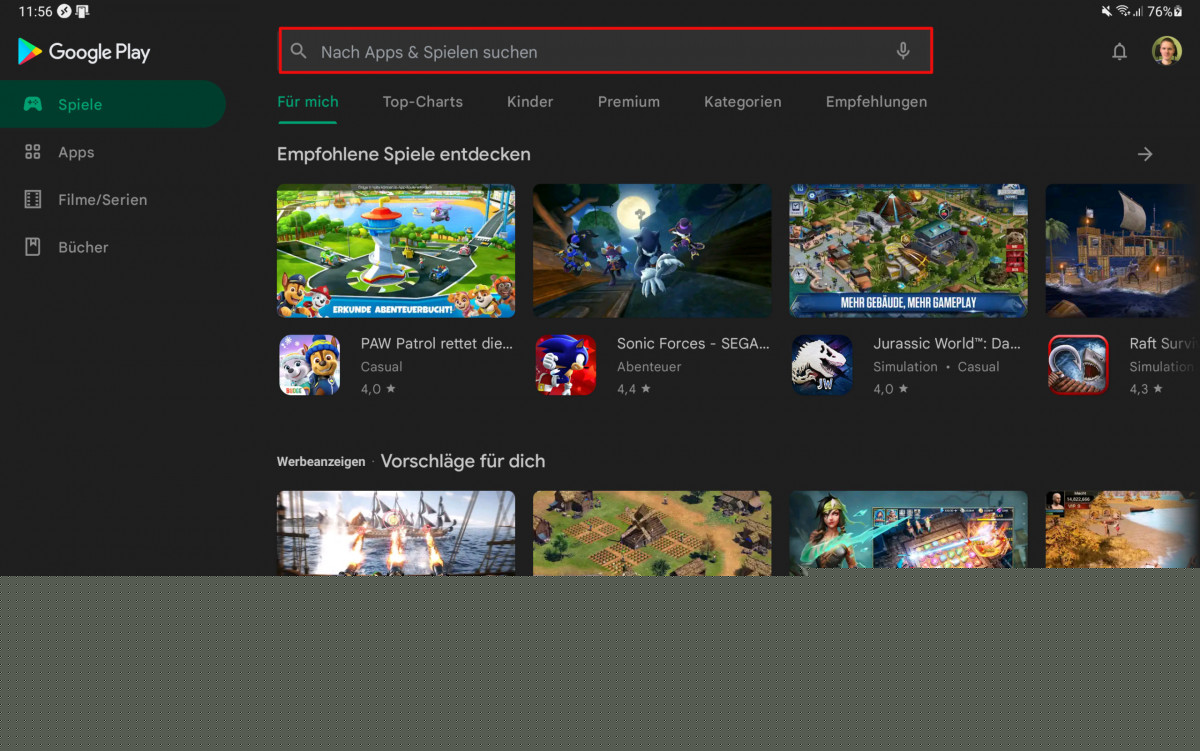The height and width of the screenshot is (751, 1200).
Task: Open the village farming ad thumbnail
Action: click(x=652, y=533)
